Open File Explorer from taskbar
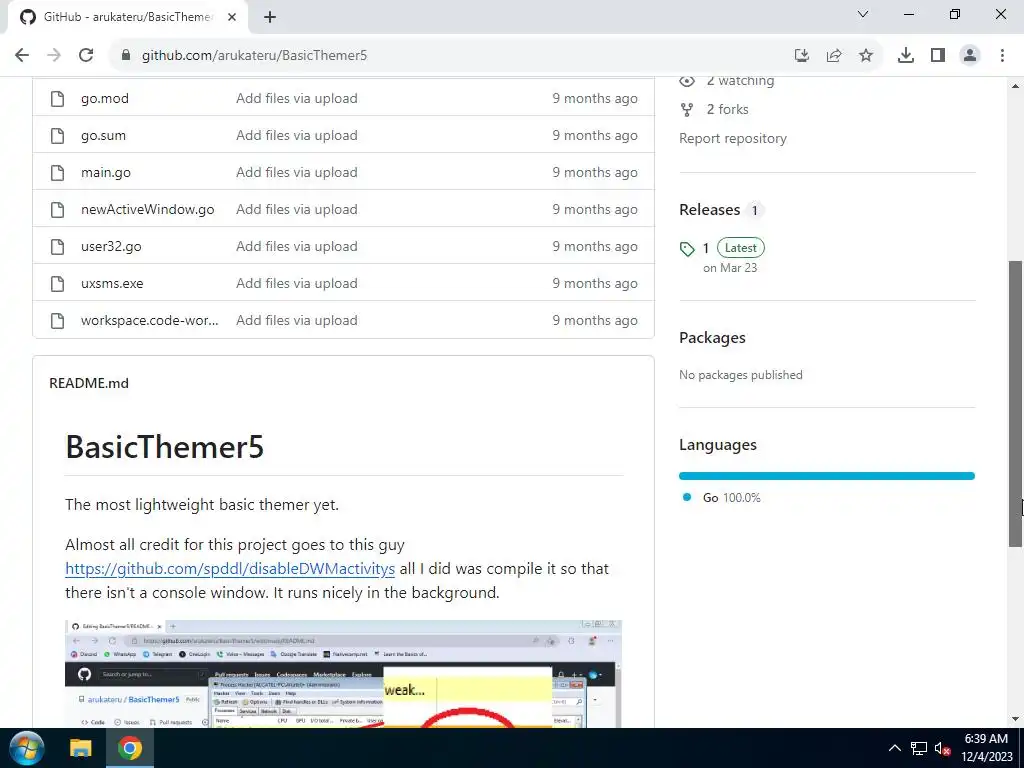This screenshot has width=1024, height=768. [81, 748]
